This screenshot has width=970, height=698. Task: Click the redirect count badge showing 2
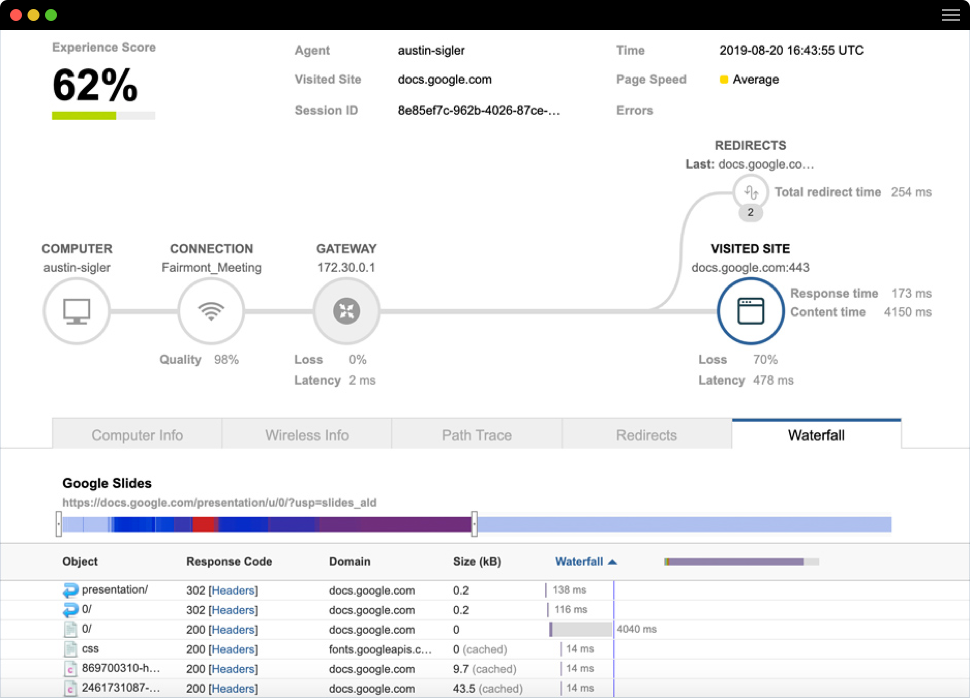pos(751,213)
